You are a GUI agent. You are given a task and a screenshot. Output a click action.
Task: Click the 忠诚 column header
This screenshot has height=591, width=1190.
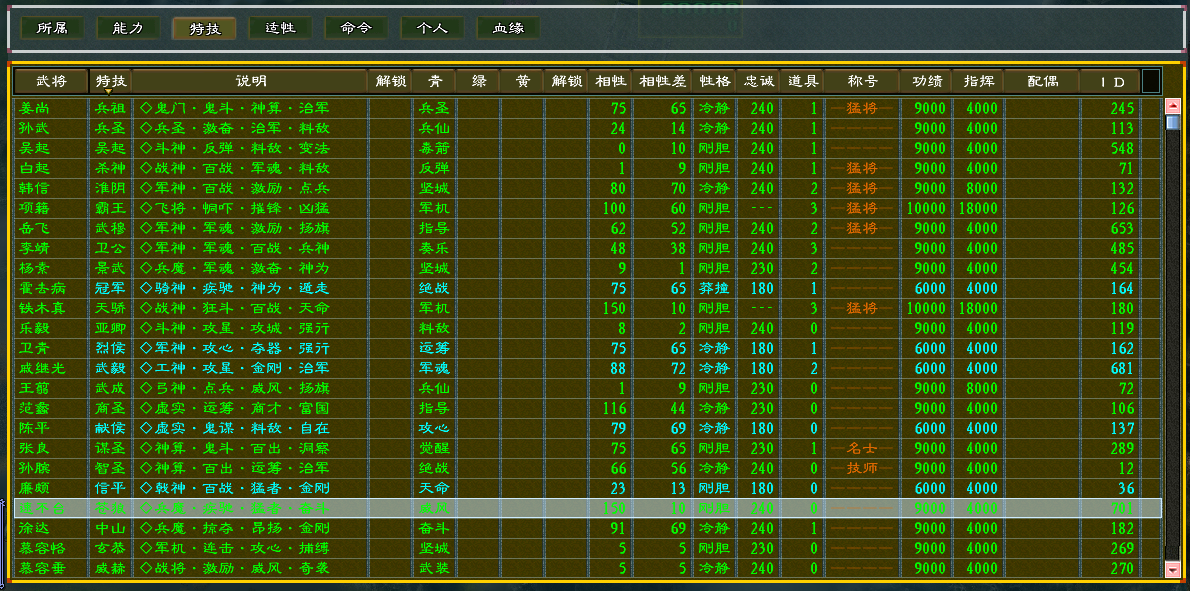[x=758, y=80]
